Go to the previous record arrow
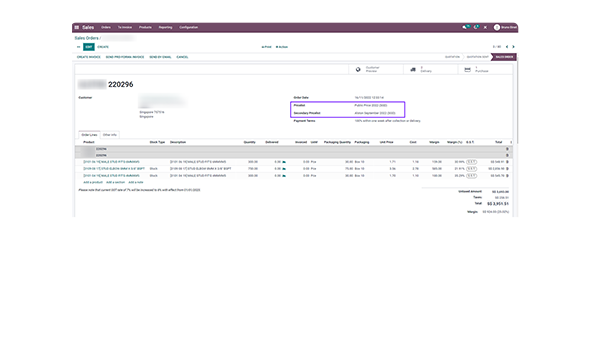This screenshot has width=590, height=360. (507, 47)
